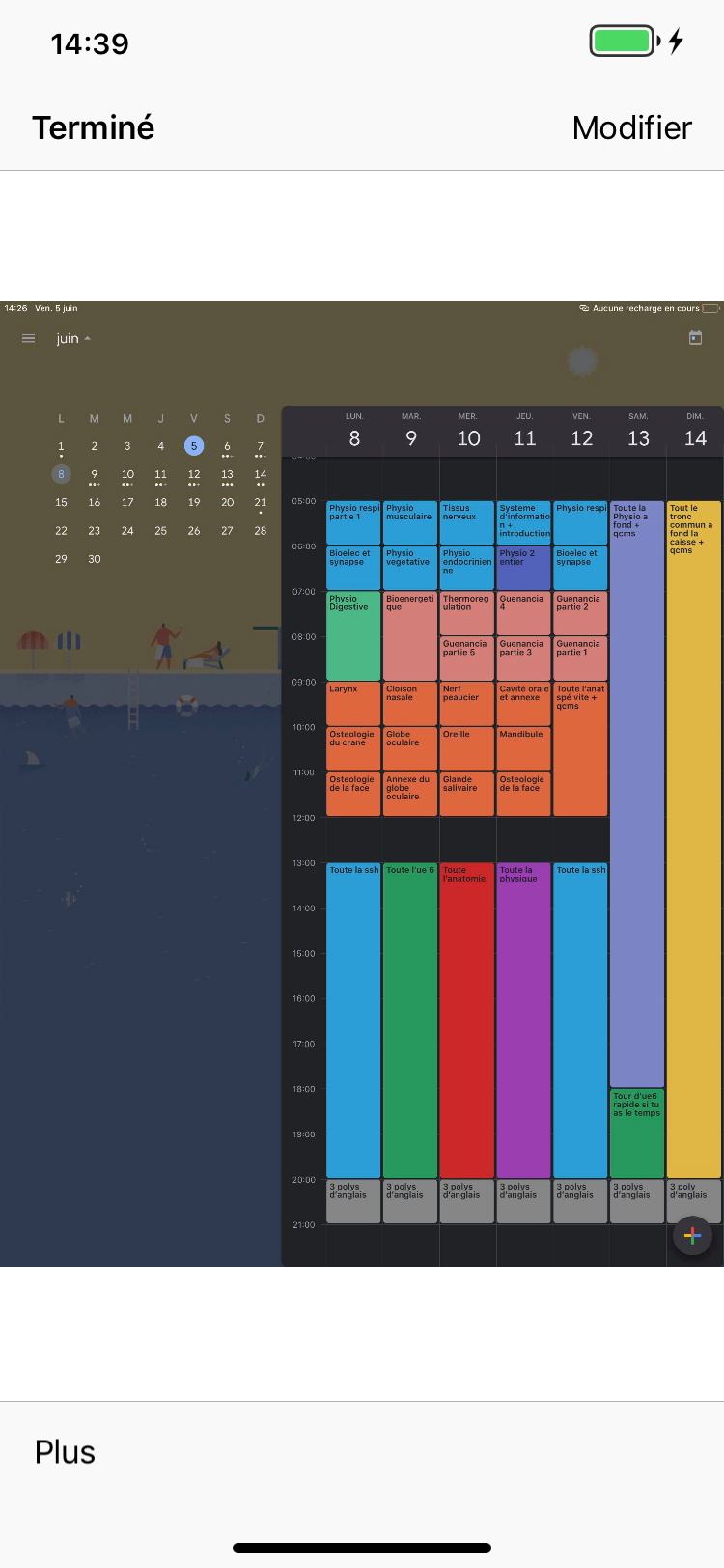Open the Nerf peaucier event
This screenshot has height=1568, width=724.
pyautogui.click(x=467, y=704)
